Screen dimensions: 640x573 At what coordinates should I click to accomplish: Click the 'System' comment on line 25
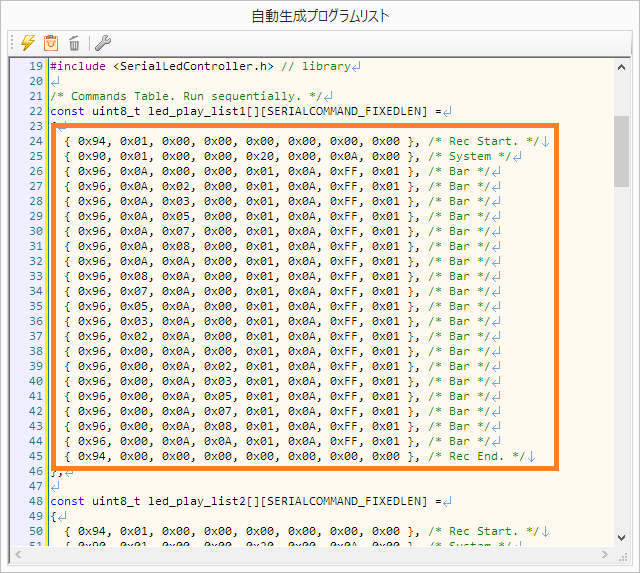coord(470,157)
